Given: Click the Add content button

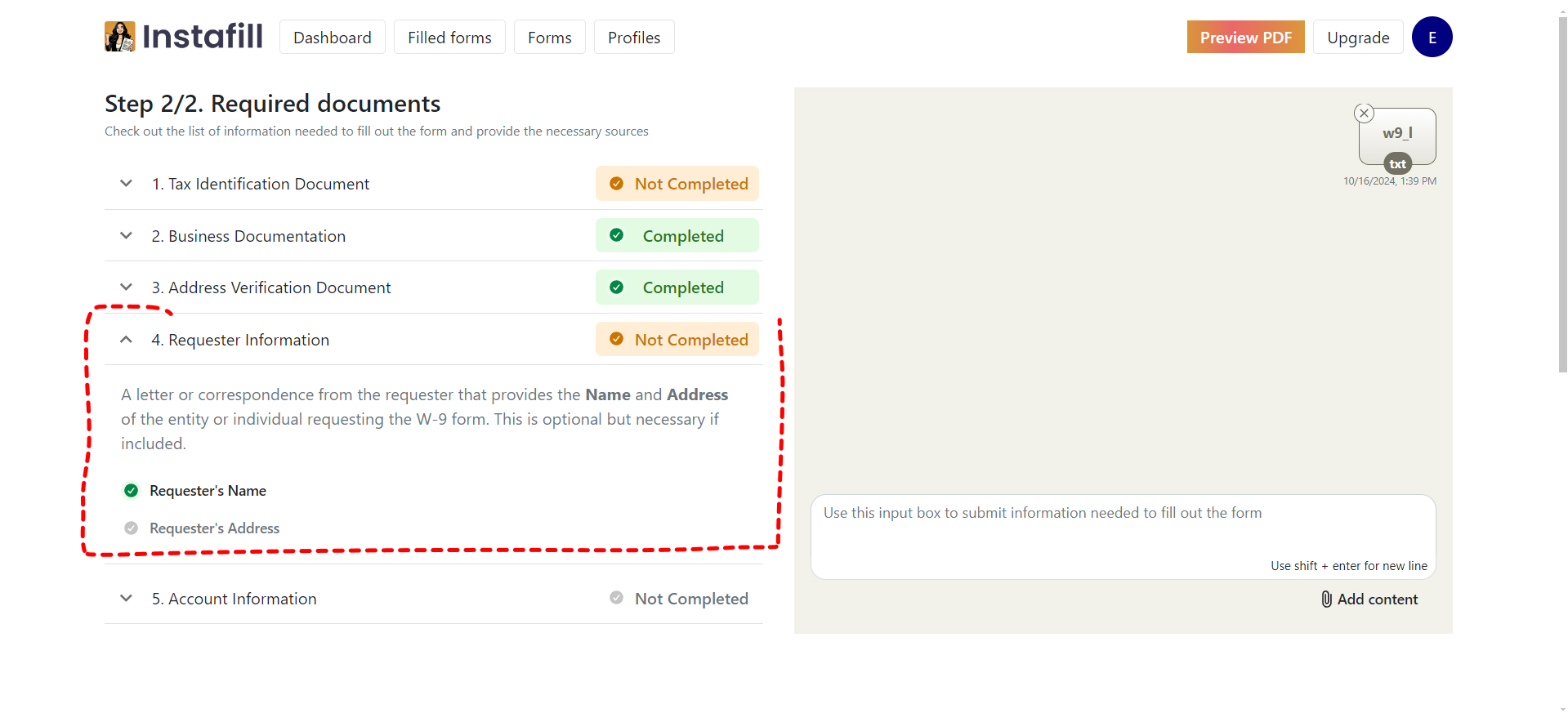Looking at the screenshot, I should (1370, 599).
